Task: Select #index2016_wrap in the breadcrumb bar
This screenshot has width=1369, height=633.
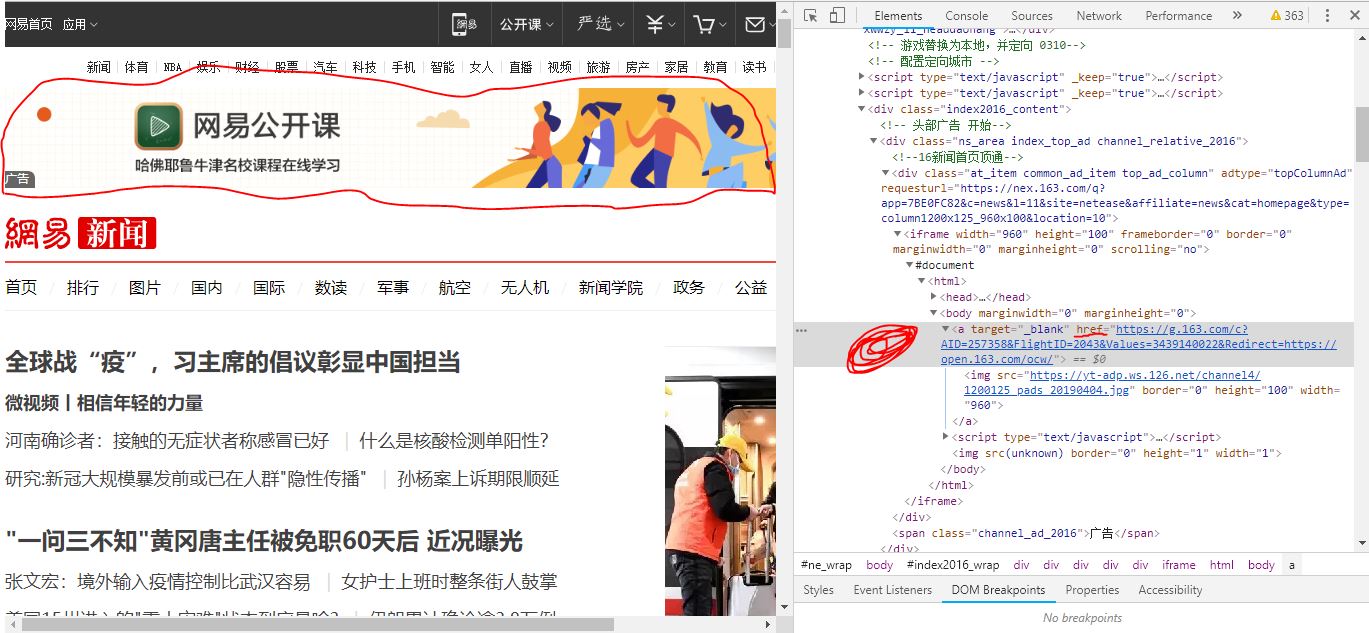Action: tap(953, 565)
